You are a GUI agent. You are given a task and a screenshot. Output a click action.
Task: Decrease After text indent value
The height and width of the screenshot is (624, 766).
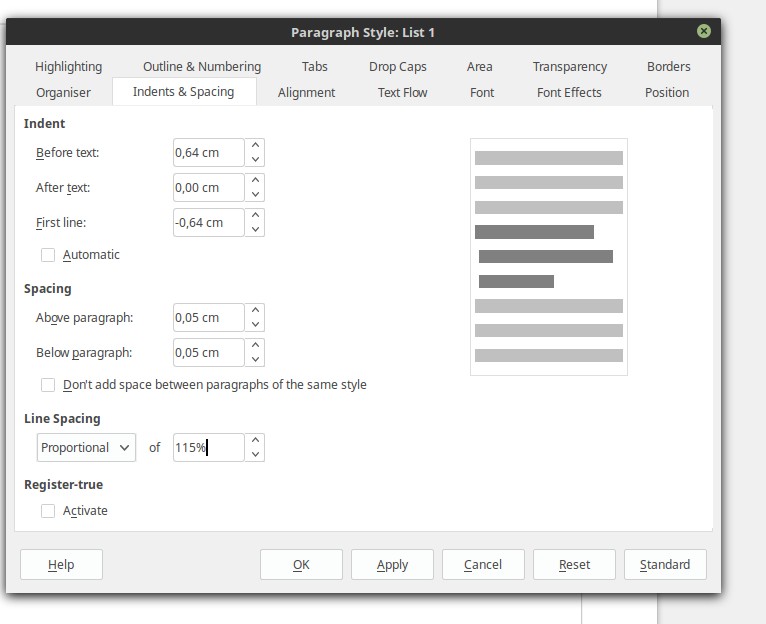pyautogui.click(x=255, y=194)
